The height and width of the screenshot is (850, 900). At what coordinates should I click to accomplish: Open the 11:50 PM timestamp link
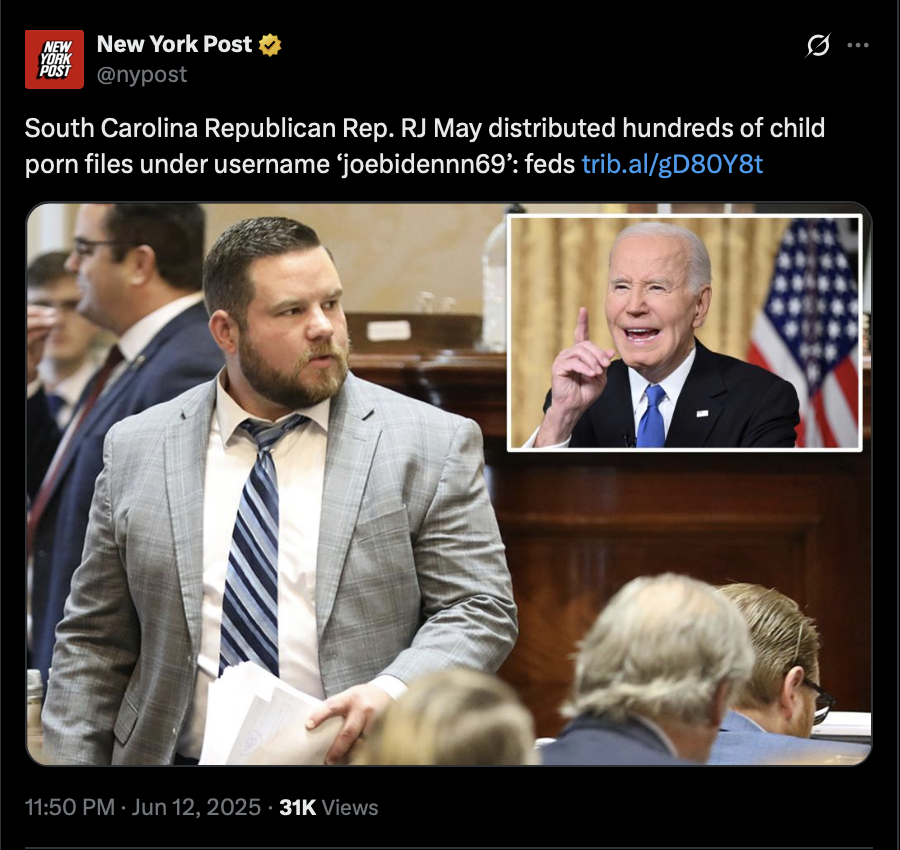69,807
